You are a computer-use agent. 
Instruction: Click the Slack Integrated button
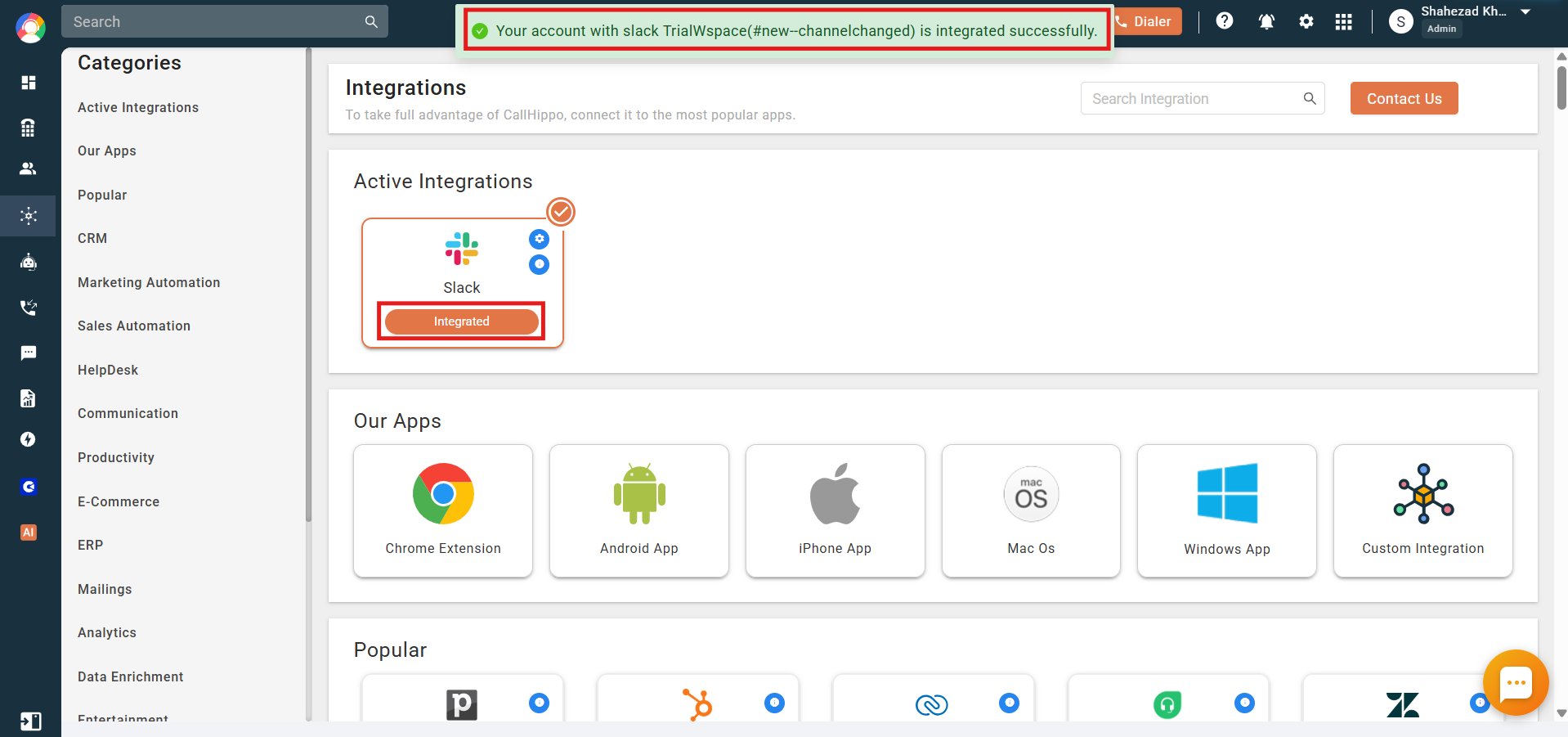(461, 321)
